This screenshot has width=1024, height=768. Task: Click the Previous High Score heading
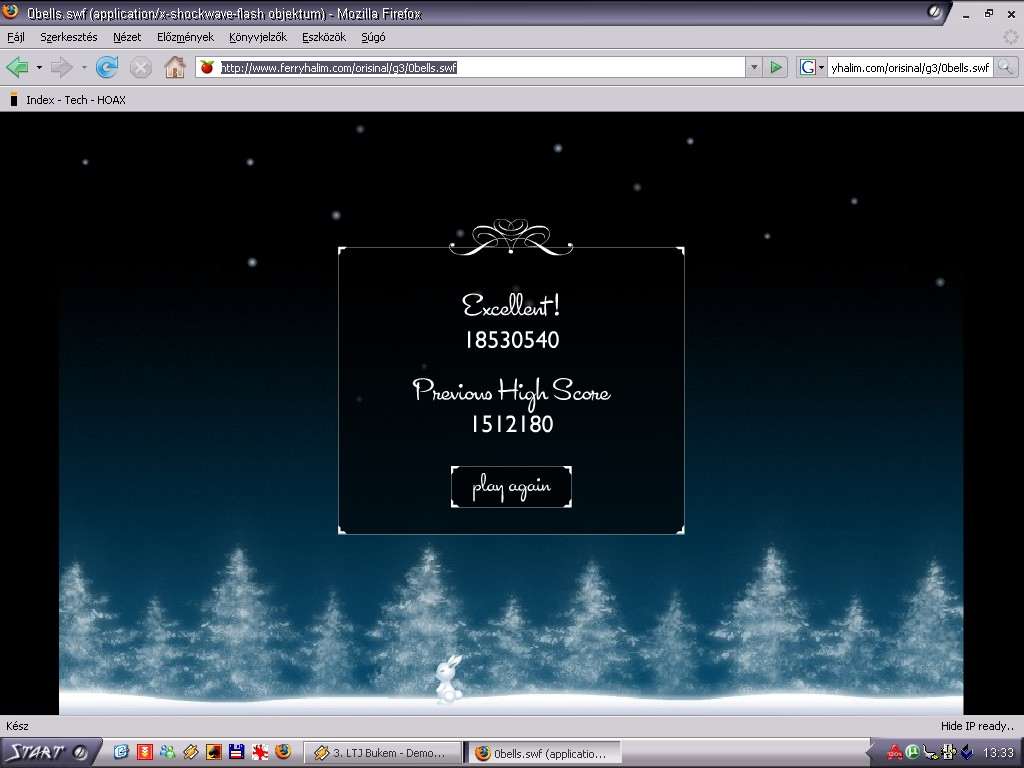click(511, 392)
